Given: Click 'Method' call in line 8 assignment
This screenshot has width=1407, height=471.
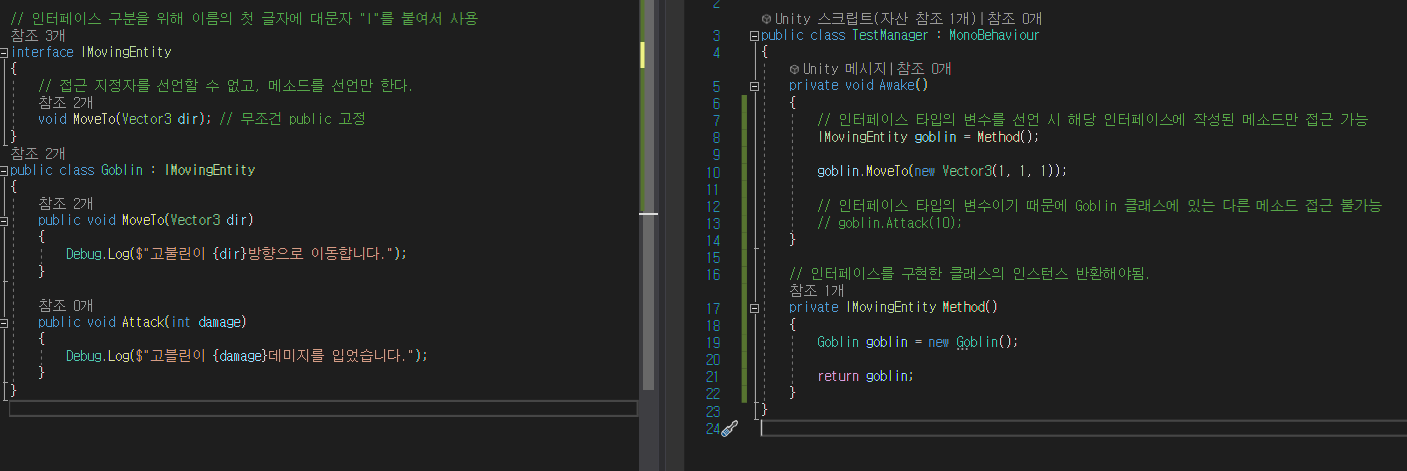Looking at the screenshot, I should [998, 137].
